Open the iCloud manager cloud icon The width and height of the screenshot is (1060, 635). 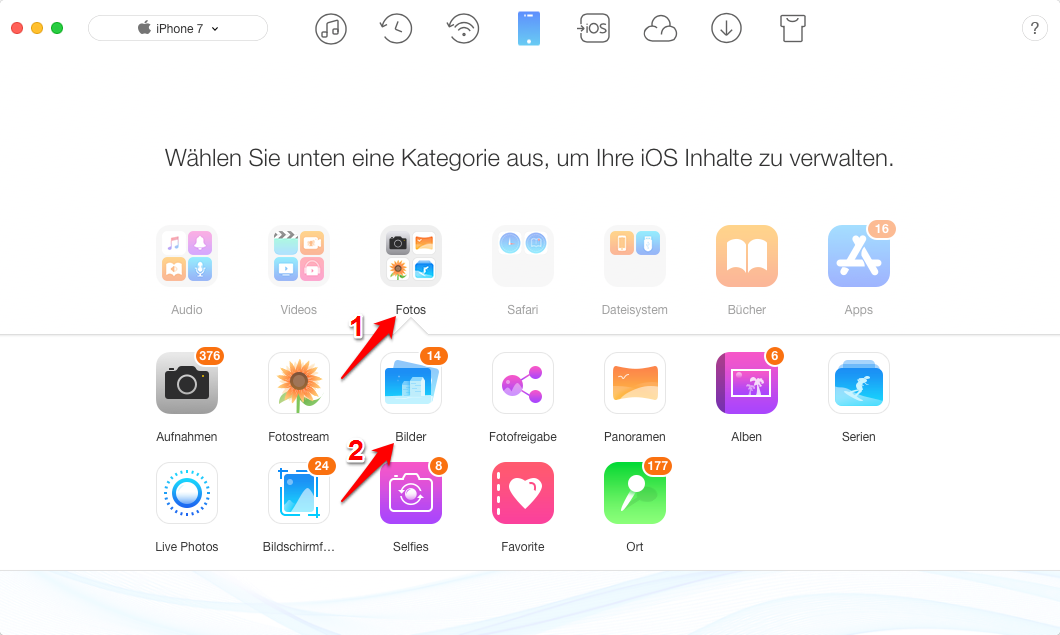[x=660, y=29]
